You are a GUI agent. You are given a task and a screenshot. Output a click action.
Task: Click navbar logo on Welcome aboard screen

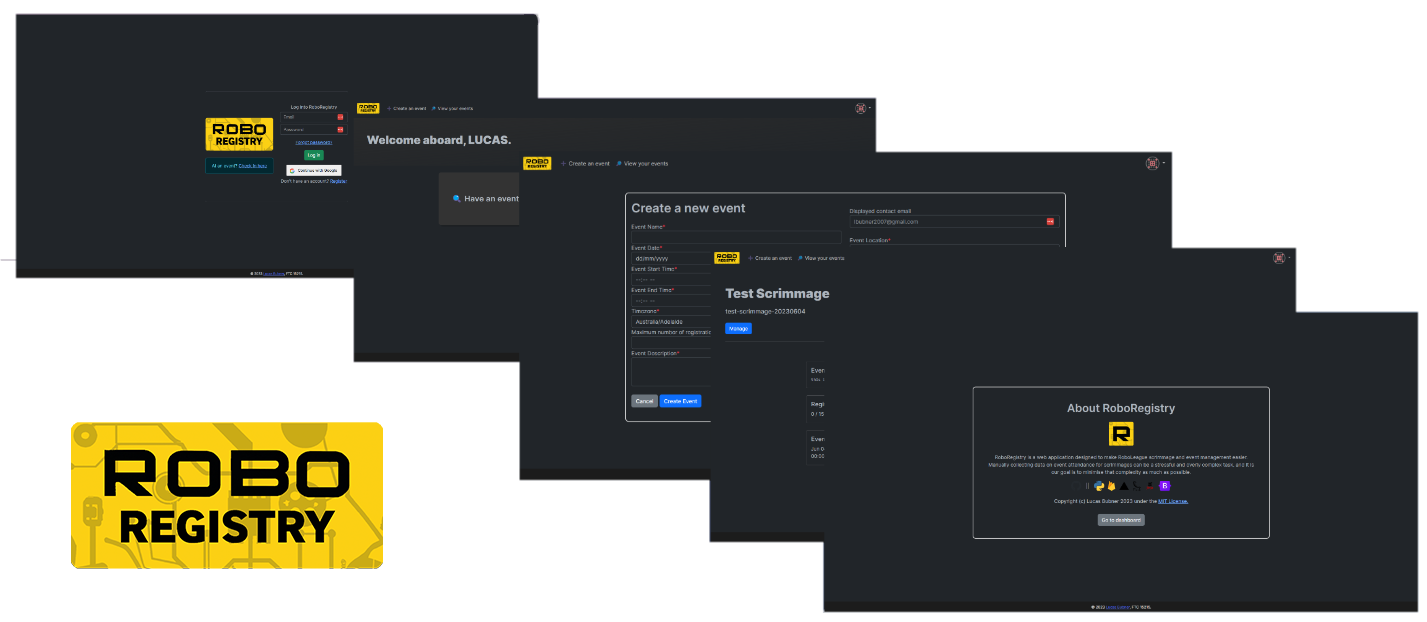click(368, 108)
